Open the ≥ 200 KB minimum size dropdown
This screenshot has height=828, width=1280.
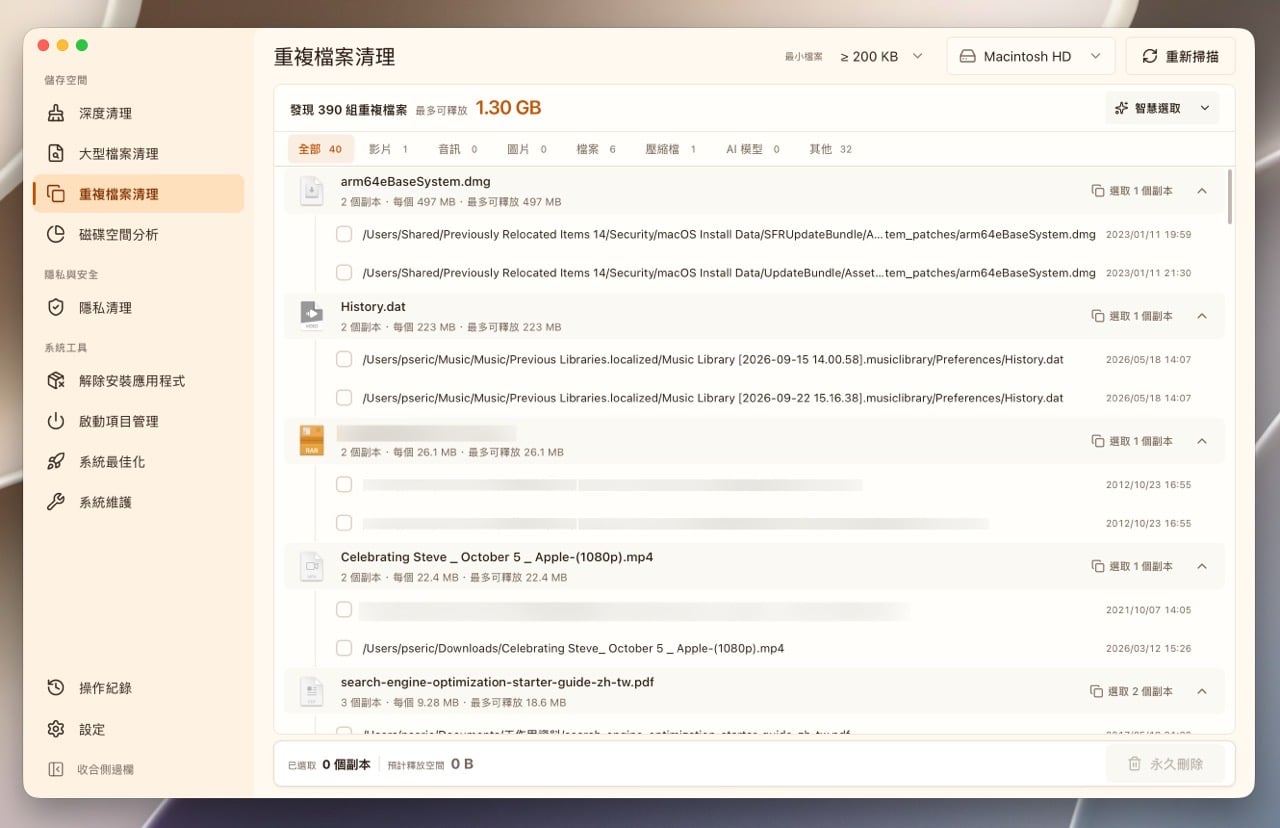click(x=881, y=57)
